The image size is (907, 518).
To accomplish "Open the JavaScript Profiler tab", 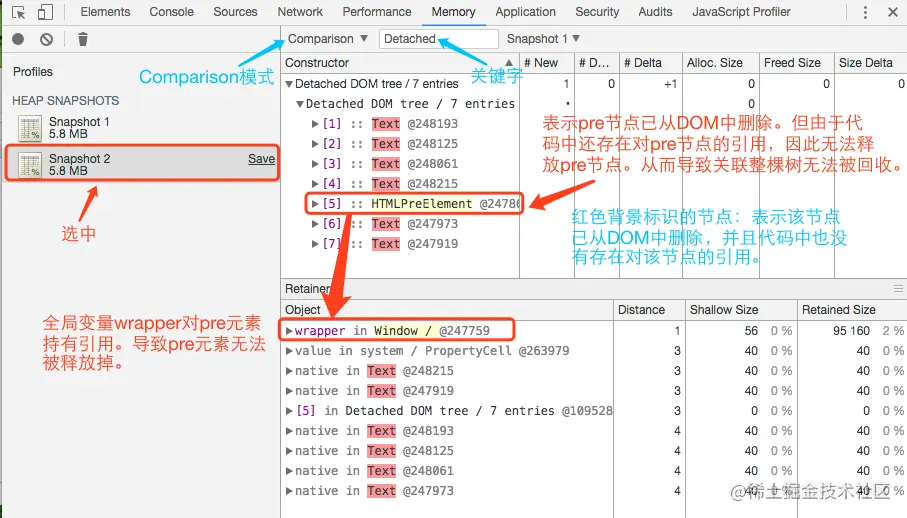I will click(x=741, y=12).
